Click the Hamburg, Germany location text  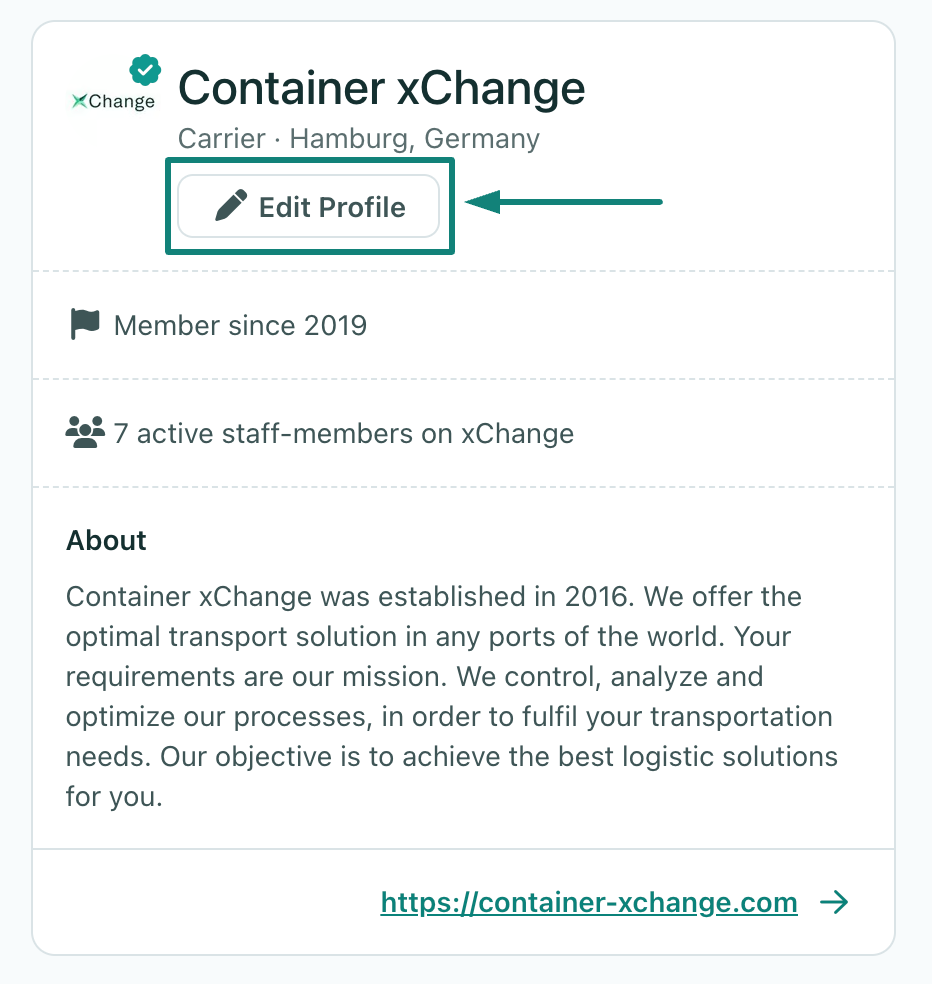tap(414, 138)
